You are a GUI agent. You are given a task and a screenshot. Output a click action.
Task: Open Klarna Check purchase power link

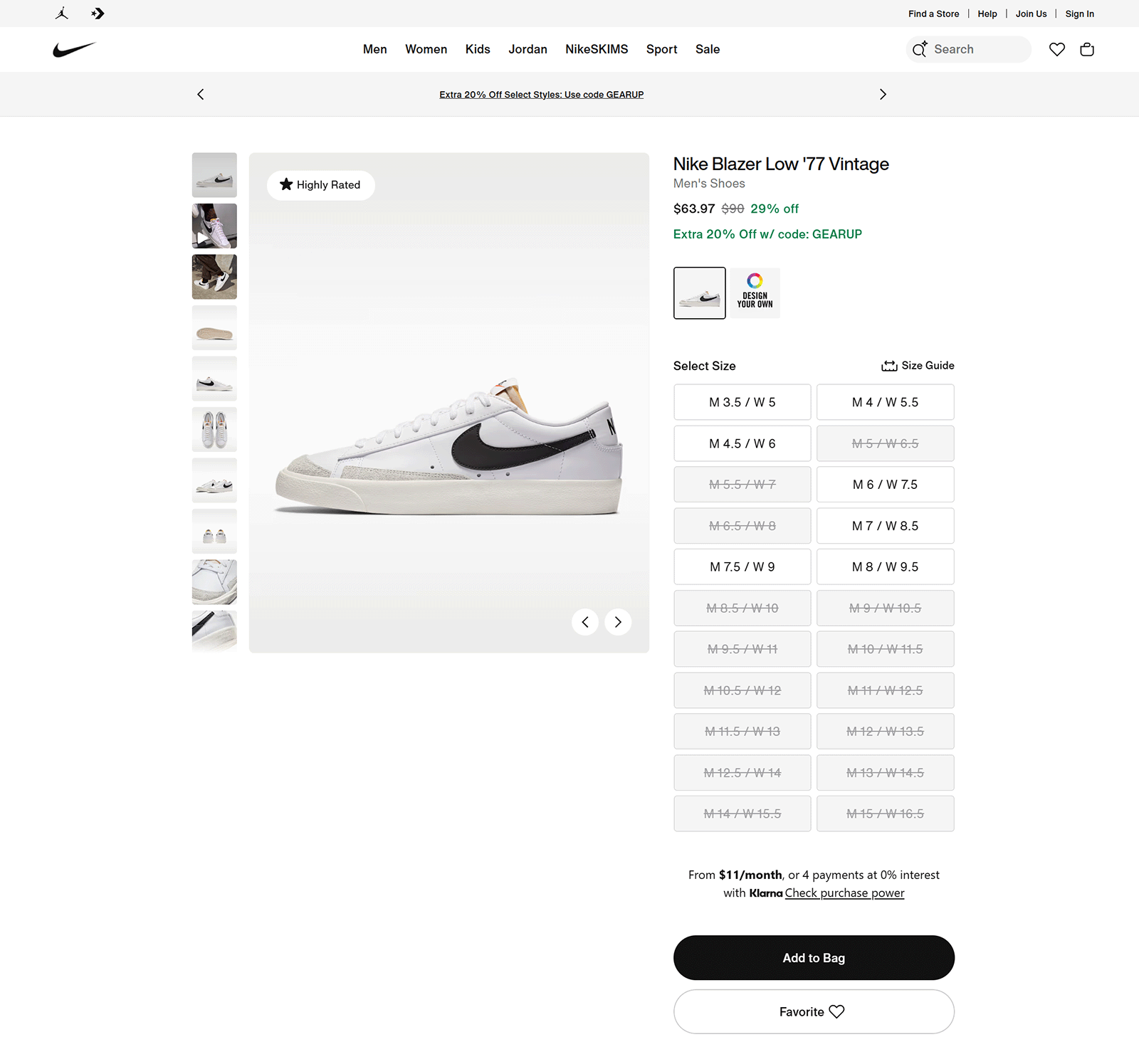tap(844, 892)
